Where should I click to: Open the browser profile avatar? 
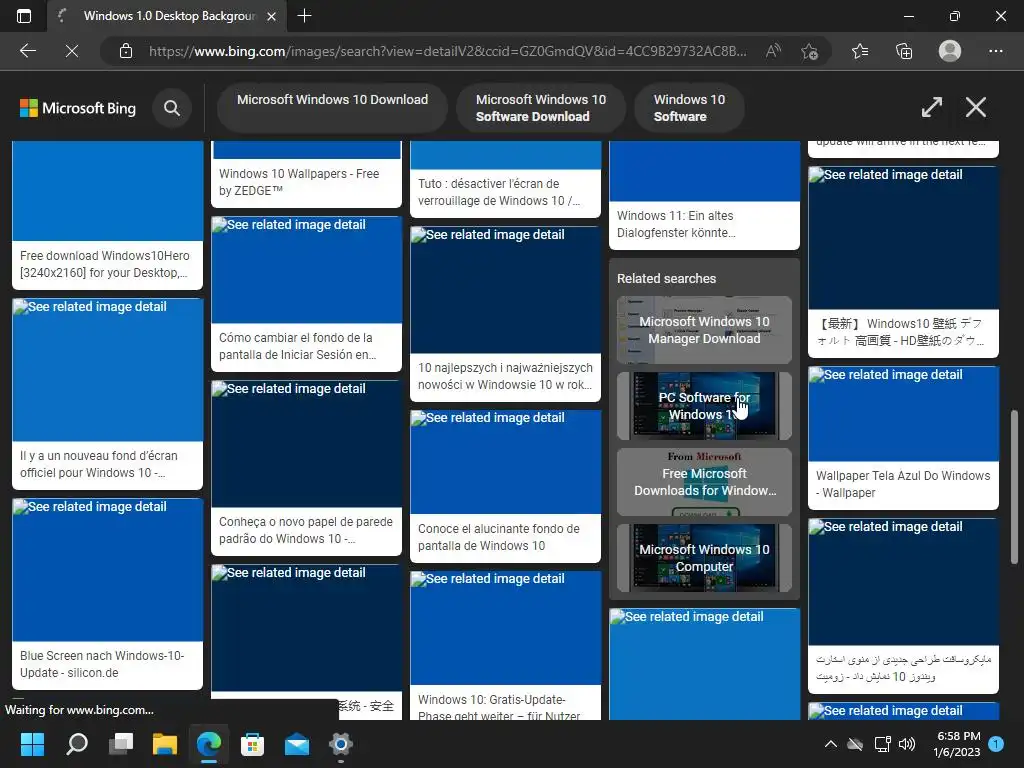click(x=950, y=51)
